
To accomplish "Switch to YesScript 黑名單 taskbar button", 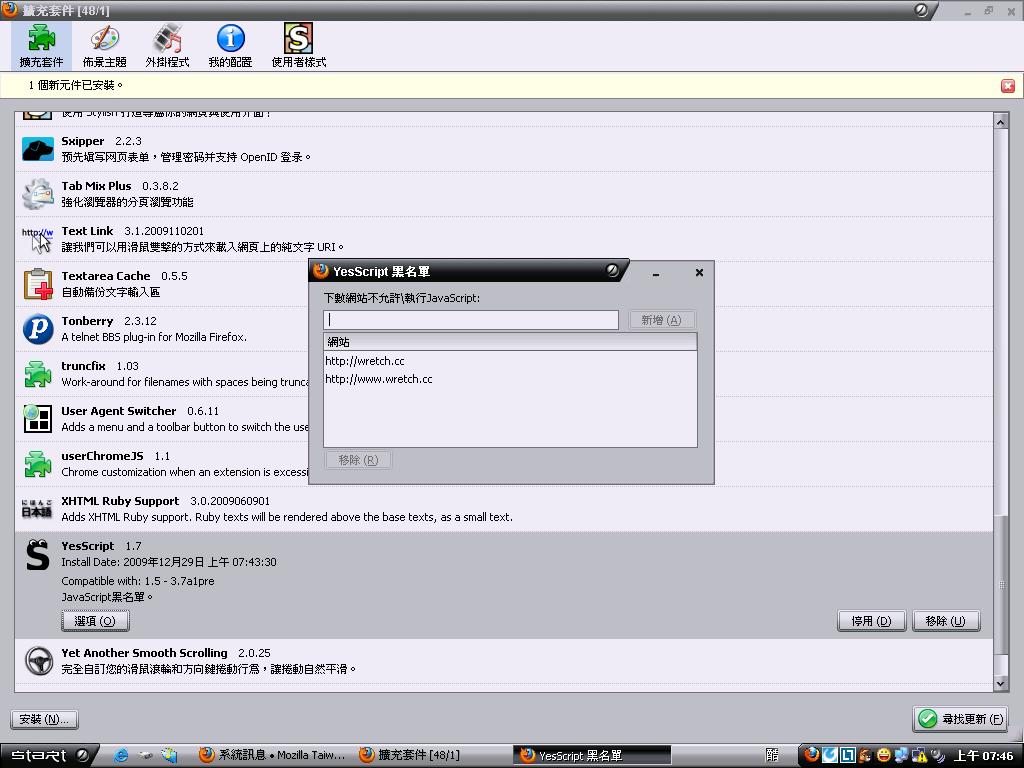I will [x=593, y=756].
